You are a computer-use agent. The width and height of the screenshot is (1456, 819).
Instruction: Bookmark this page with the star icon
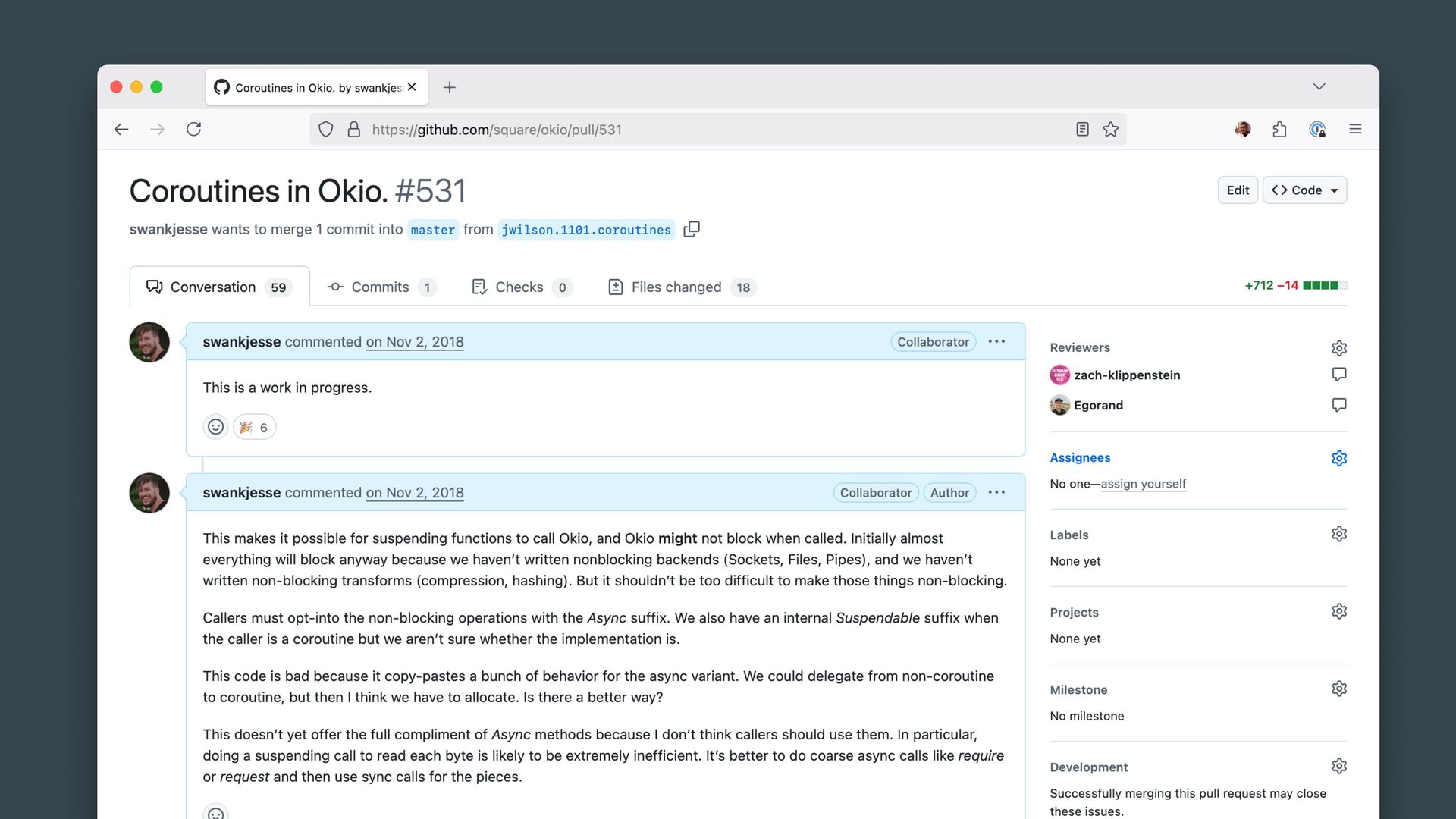[1111, 130]
